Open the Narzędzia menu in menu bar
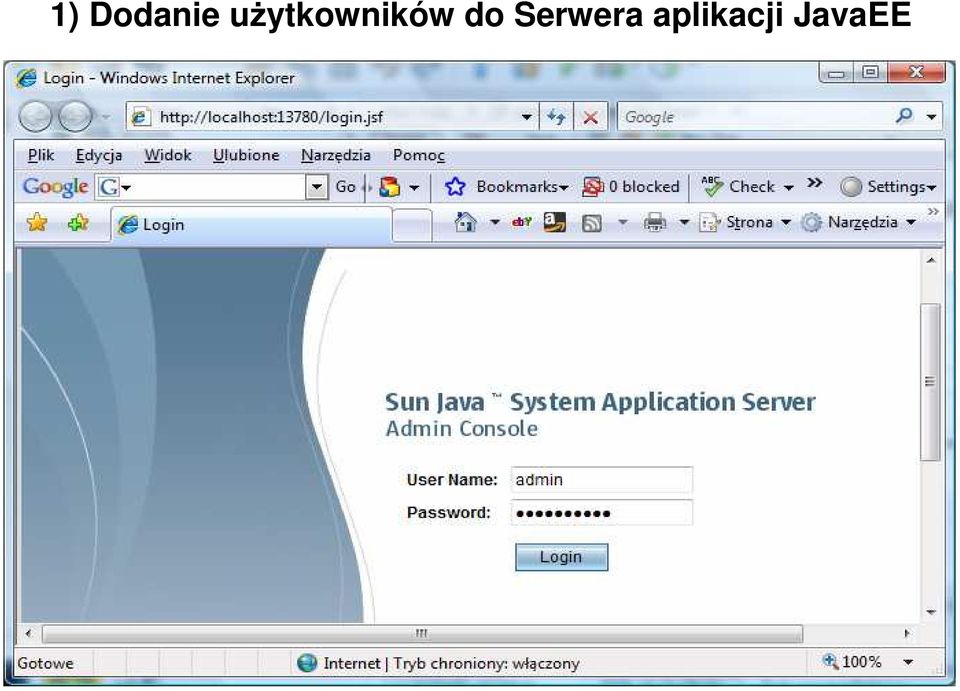960x691 pixels. pyautogui.click(x=336, y=155)
